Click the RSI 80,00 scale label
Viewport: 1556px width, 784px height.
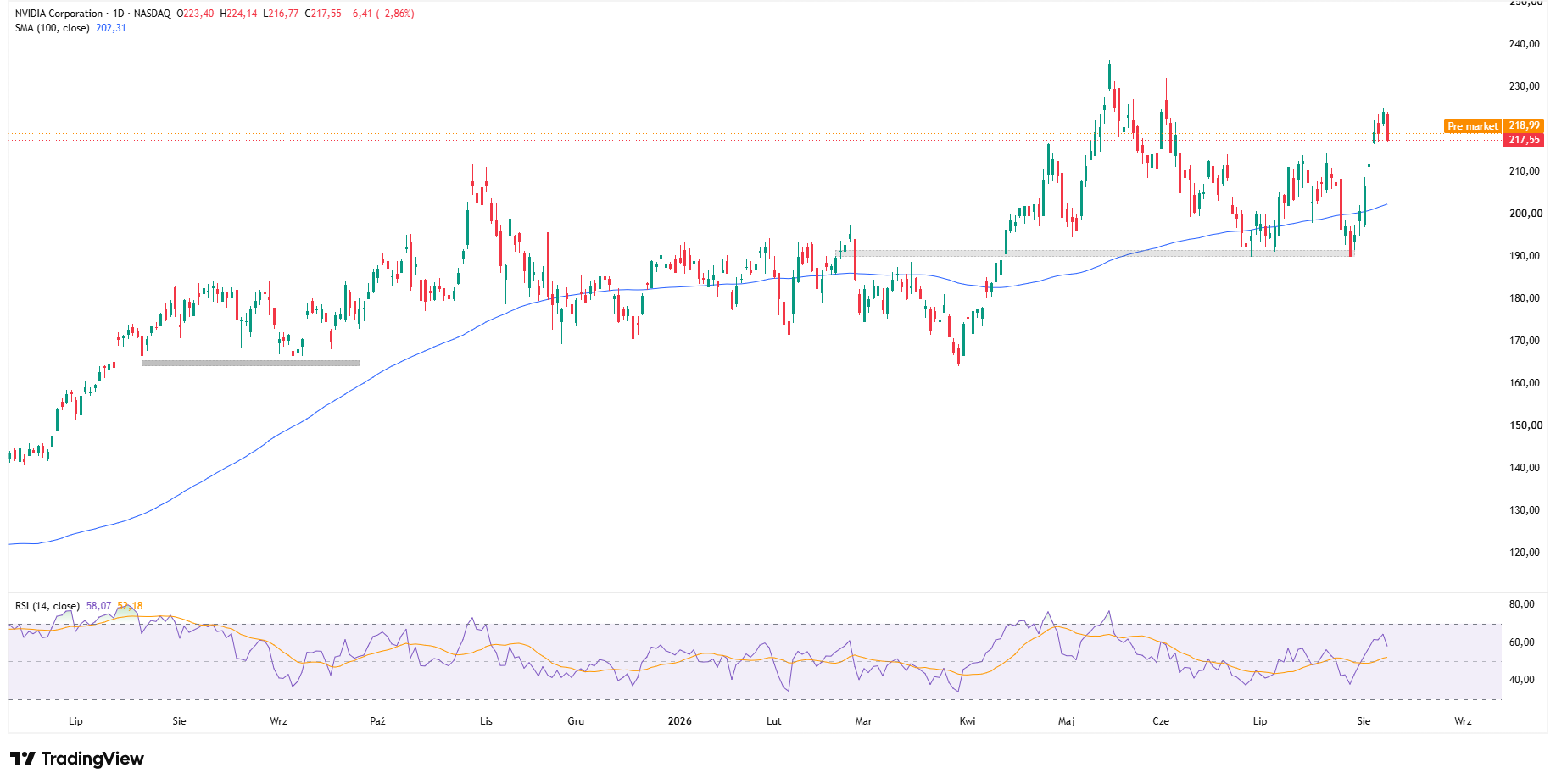point(1521,604)
